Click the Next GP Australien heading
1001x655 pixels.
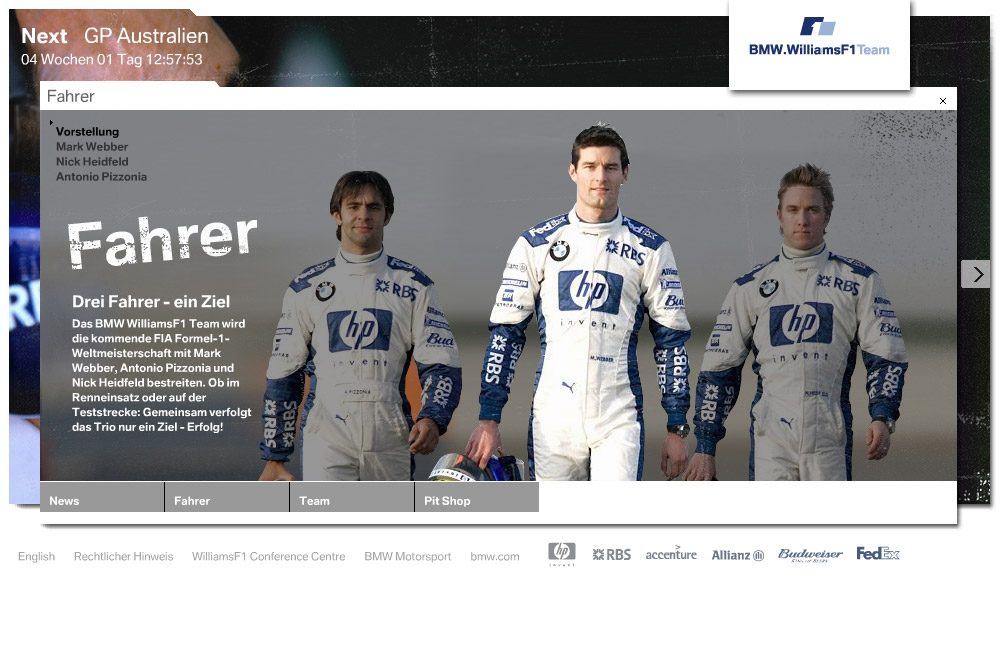point(115,36)
